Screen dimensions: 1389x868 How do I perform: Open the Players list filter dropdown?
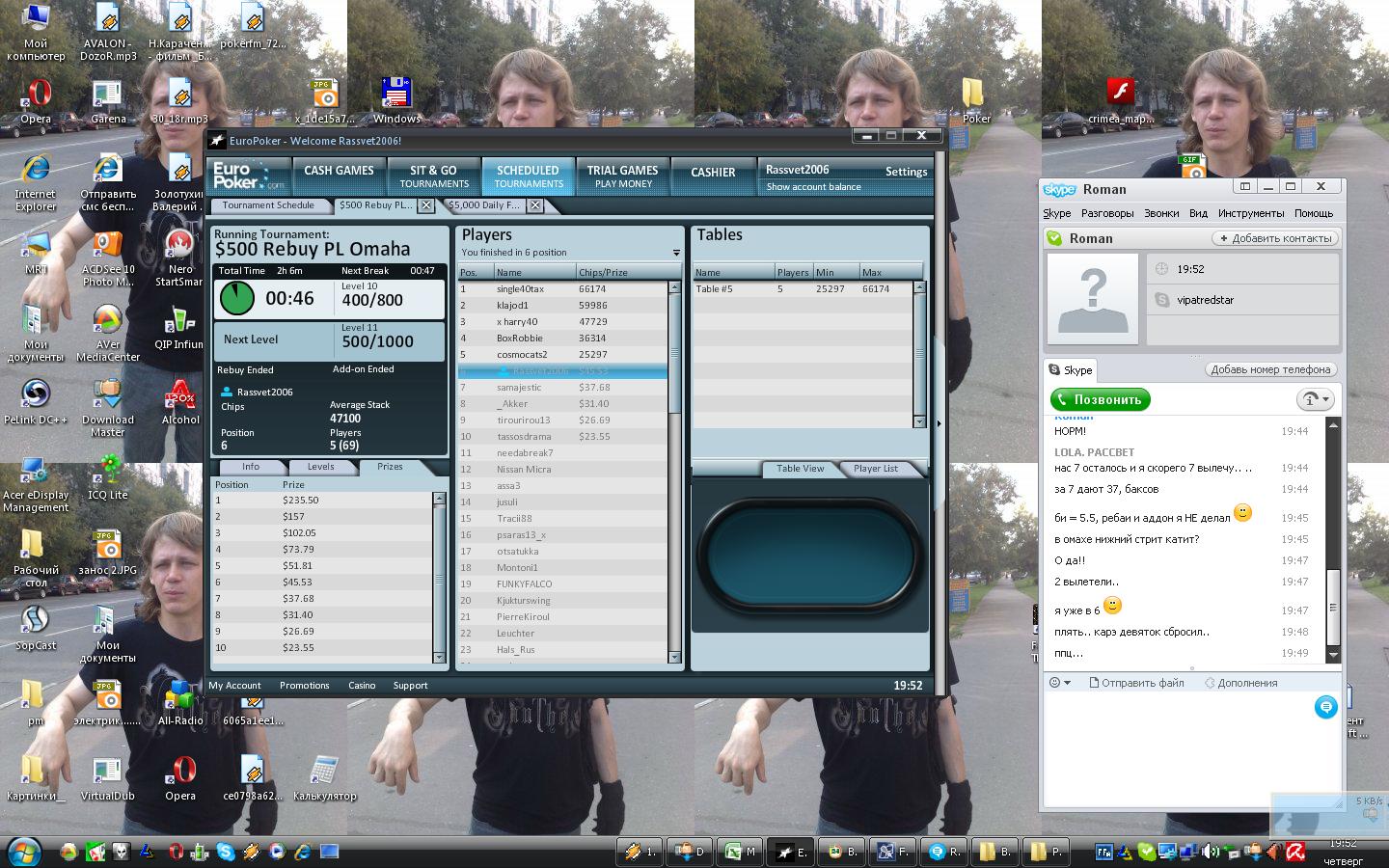pyautogui.click(x=675, y=253)
